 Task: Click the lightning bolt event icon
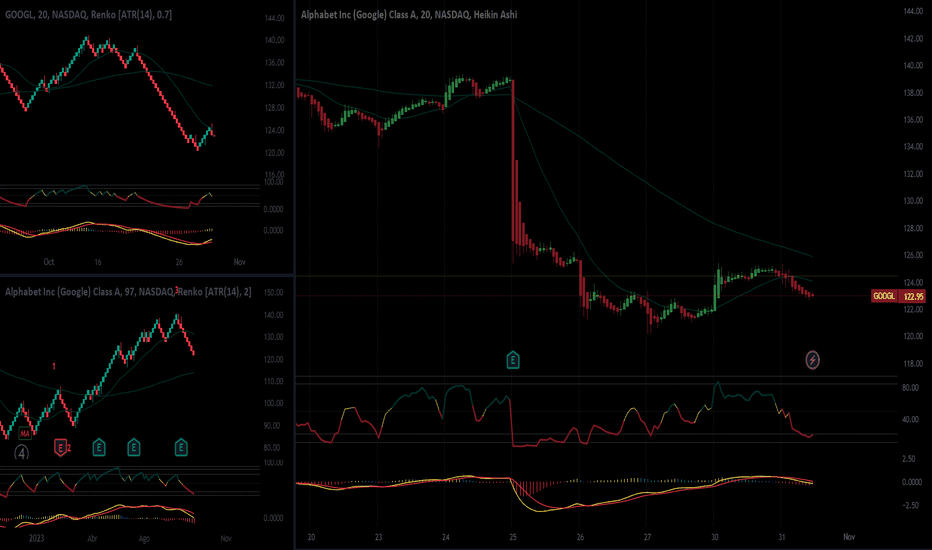[x=813, y=358]
